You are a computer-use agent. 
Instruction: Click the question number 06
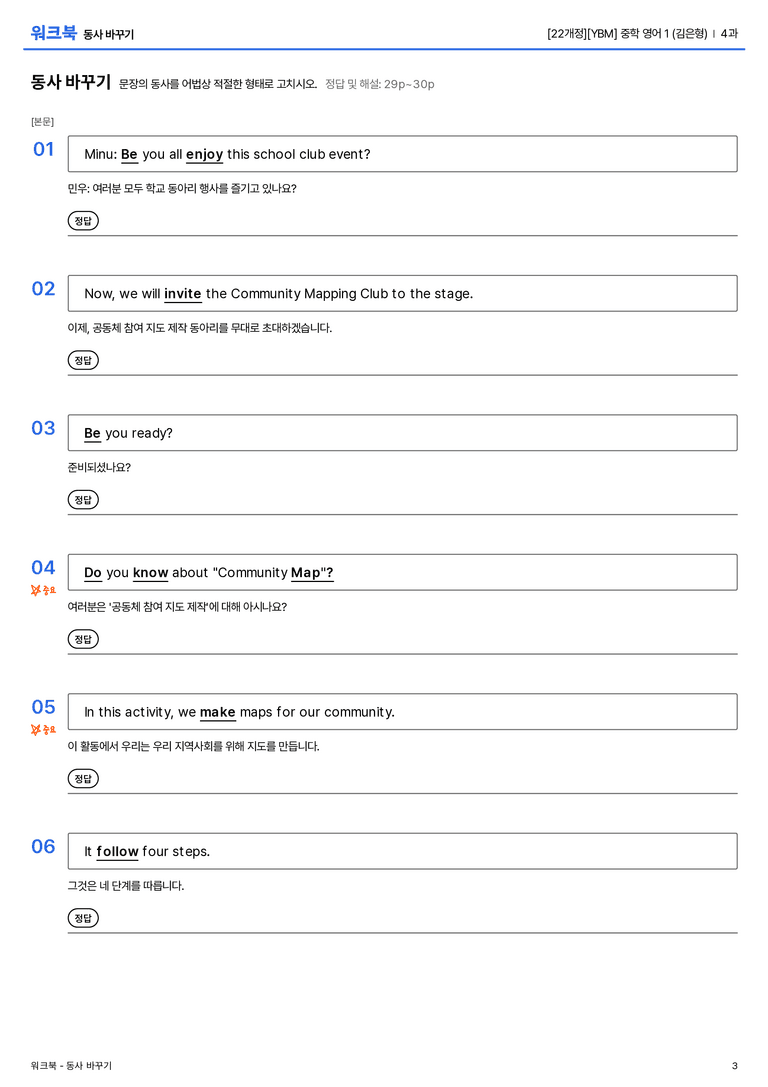pyautogui.click(x=43, y=846)
